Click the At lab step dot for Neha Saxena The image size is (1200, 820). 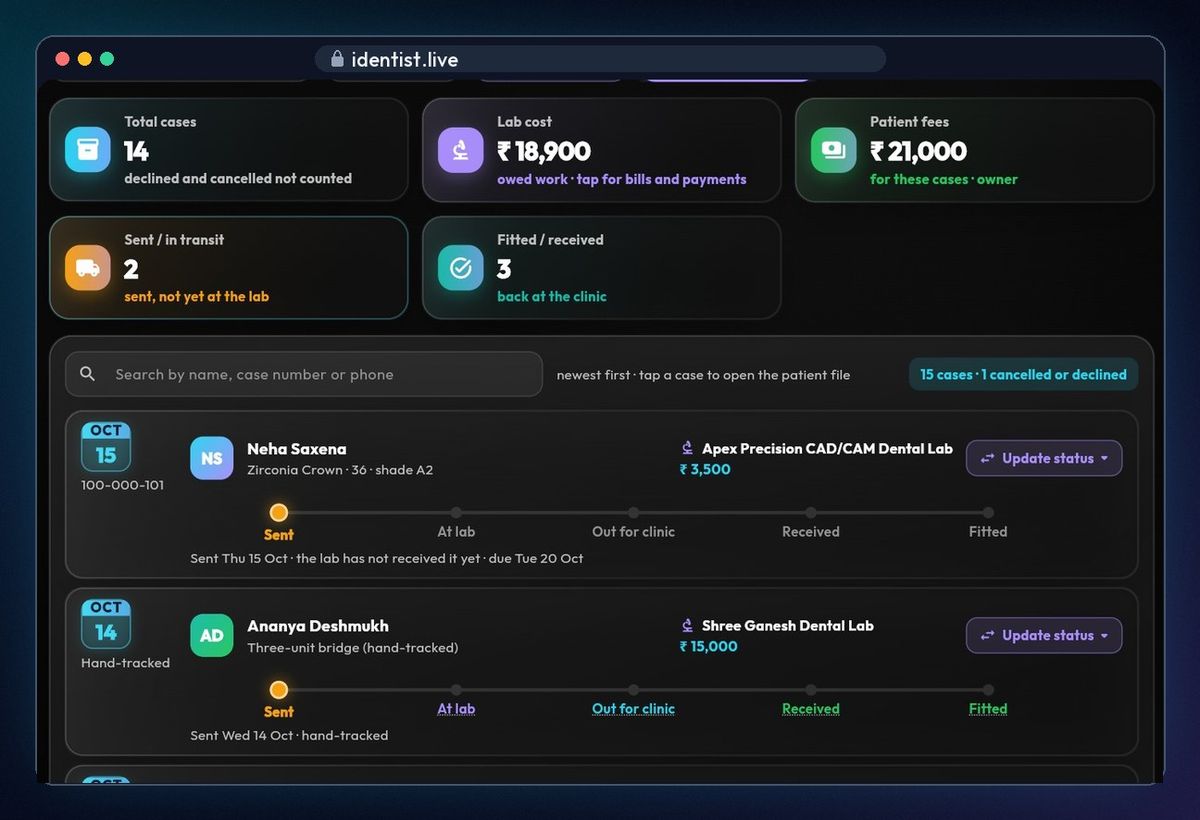point(456,512)
